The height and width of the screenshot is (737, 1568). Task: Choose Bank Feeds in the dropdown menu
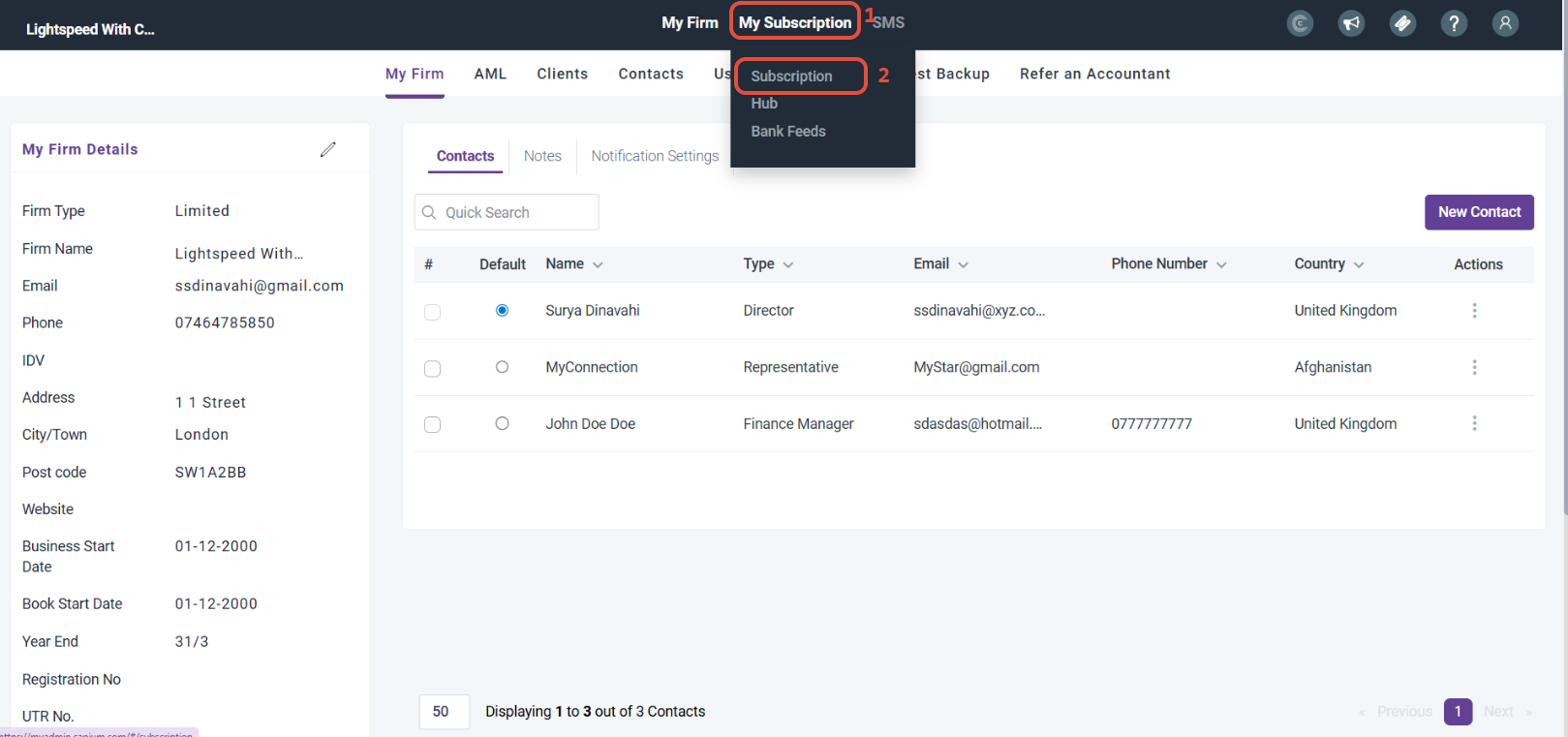pos(788,132)
